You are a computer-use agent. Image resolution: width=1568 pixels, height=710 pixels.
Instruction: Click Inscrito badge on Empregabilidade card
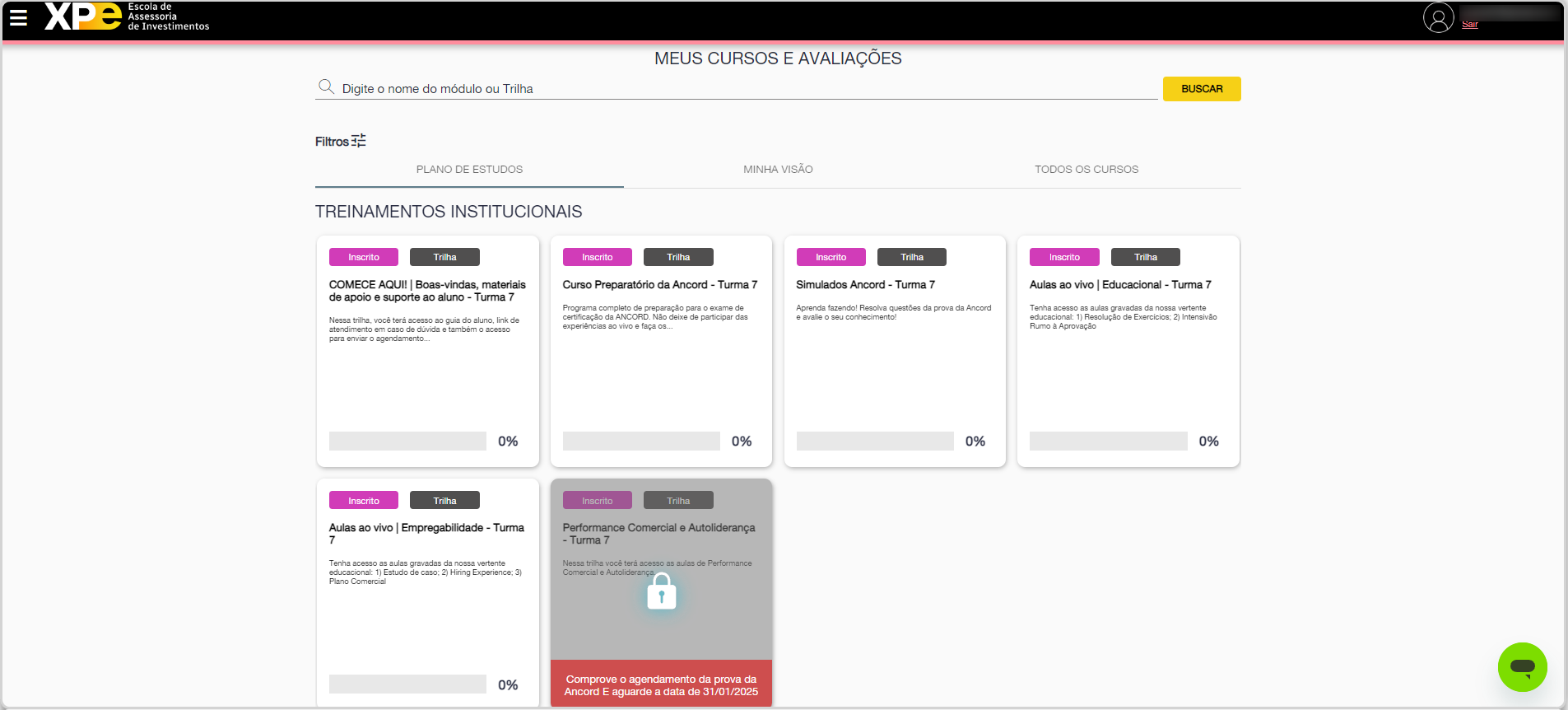(364, 501)
